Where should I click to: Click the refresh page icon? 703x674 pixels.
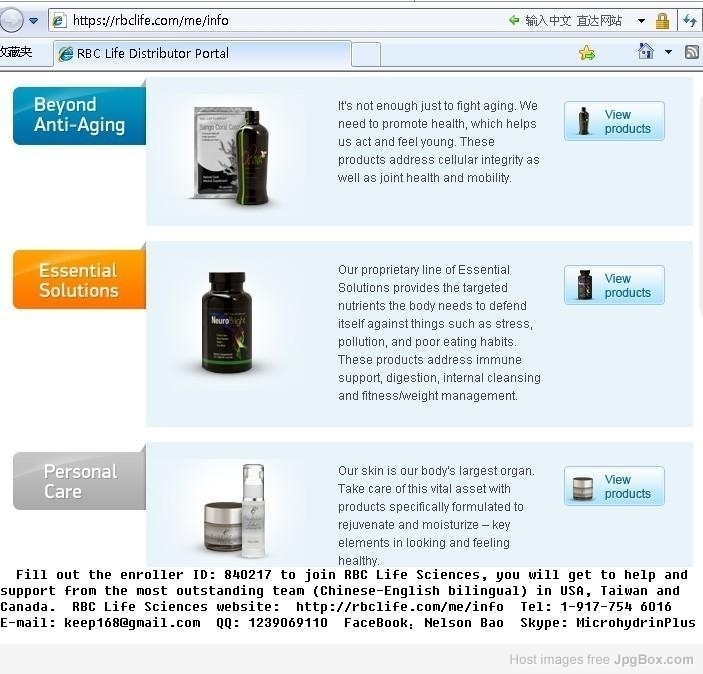coord(690,21)
